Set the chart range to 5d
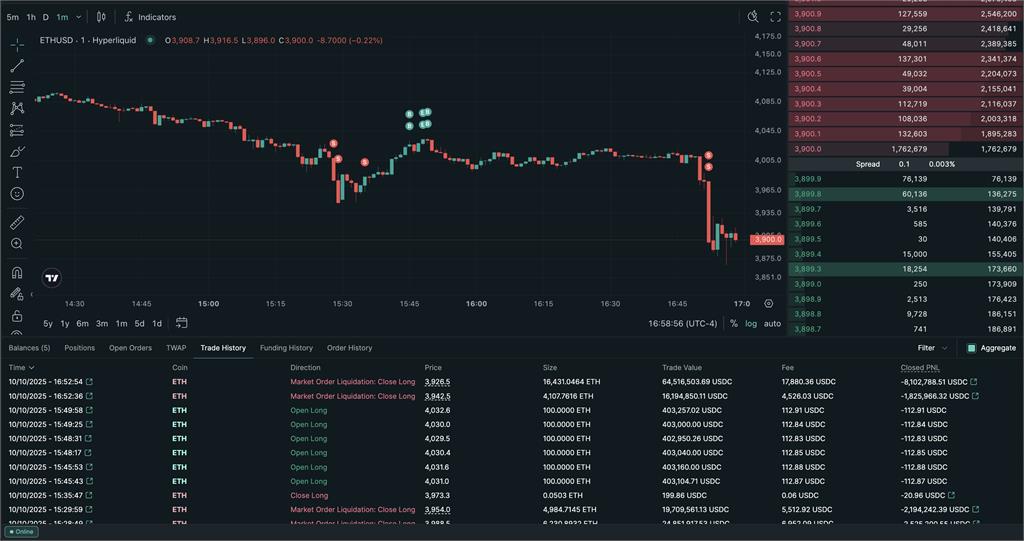This screenshot has width=1024, height=541. point(140,323)
